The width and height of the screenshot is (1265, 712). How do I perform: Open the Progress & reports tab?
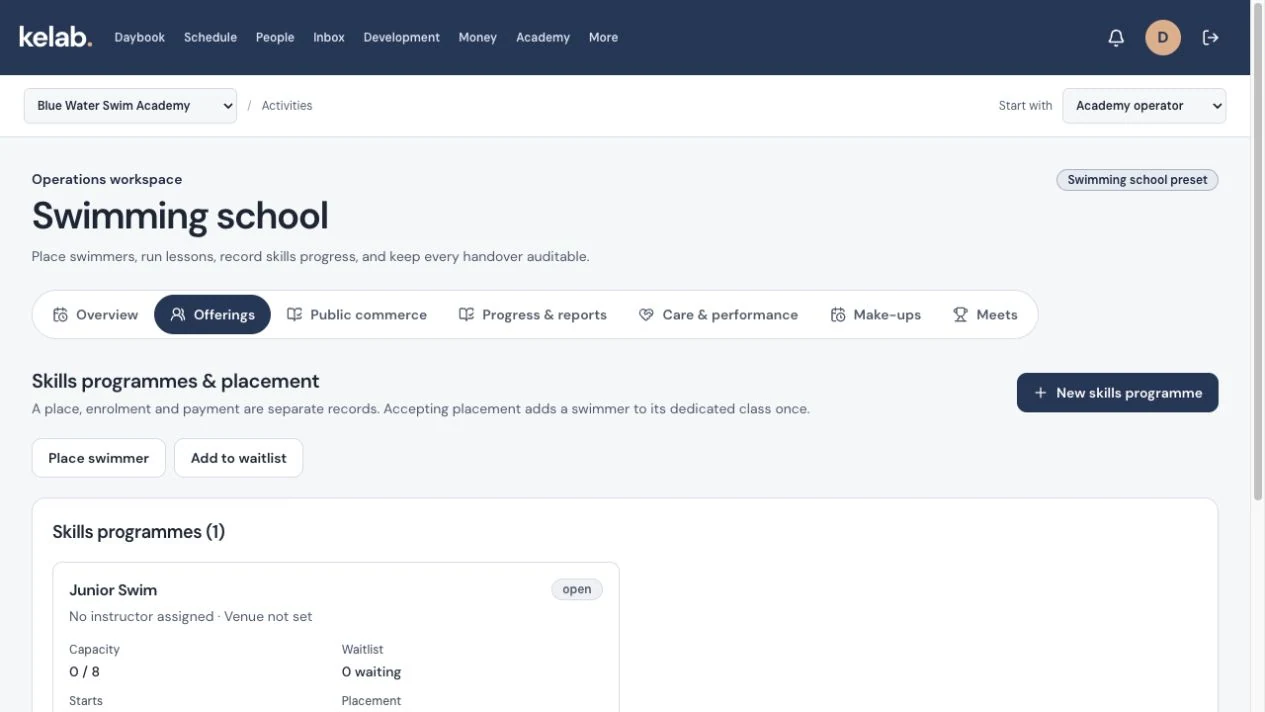pyautogui.click(x=533, y=315)
